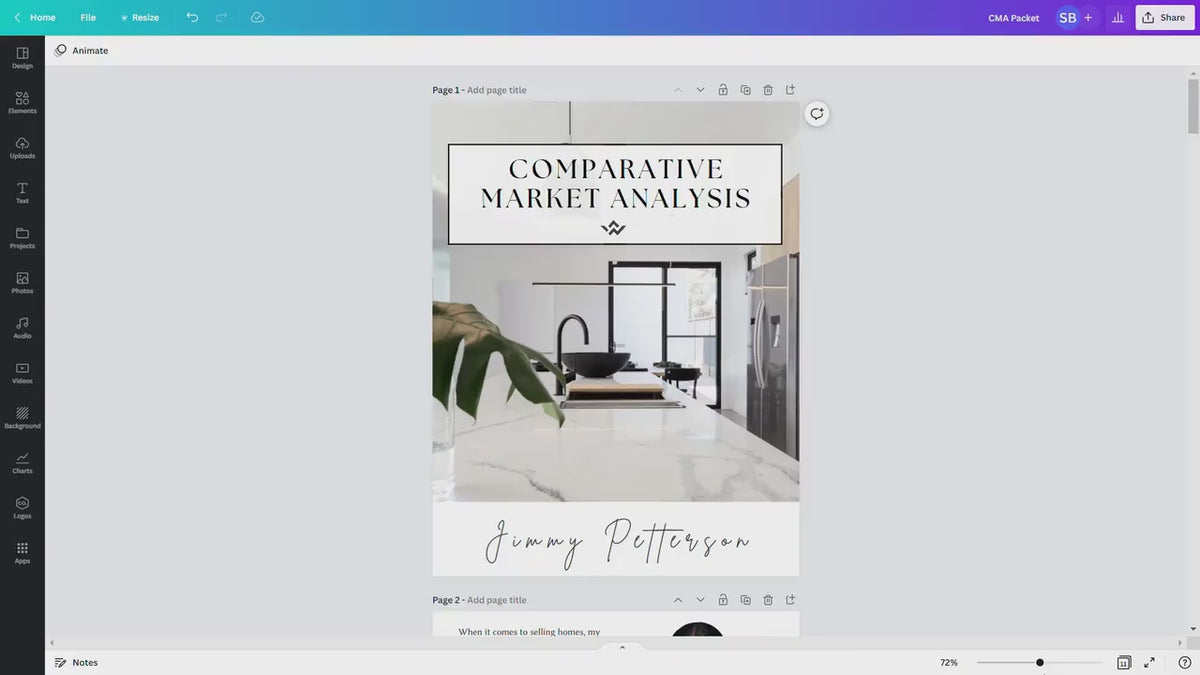Delete Page 2 with trash icon
Viewport: 1200px width, 675px height.
point(768,600)
